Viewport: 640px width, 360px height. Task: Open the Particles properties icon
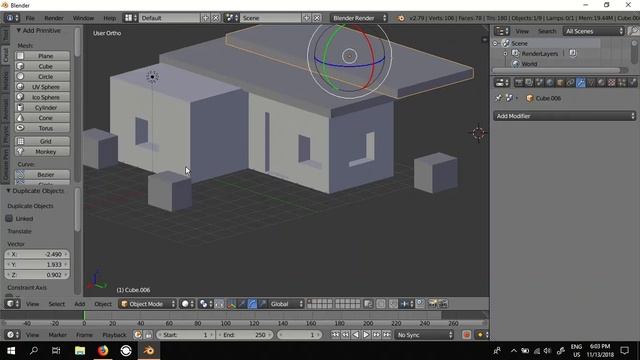pos(622,83)
